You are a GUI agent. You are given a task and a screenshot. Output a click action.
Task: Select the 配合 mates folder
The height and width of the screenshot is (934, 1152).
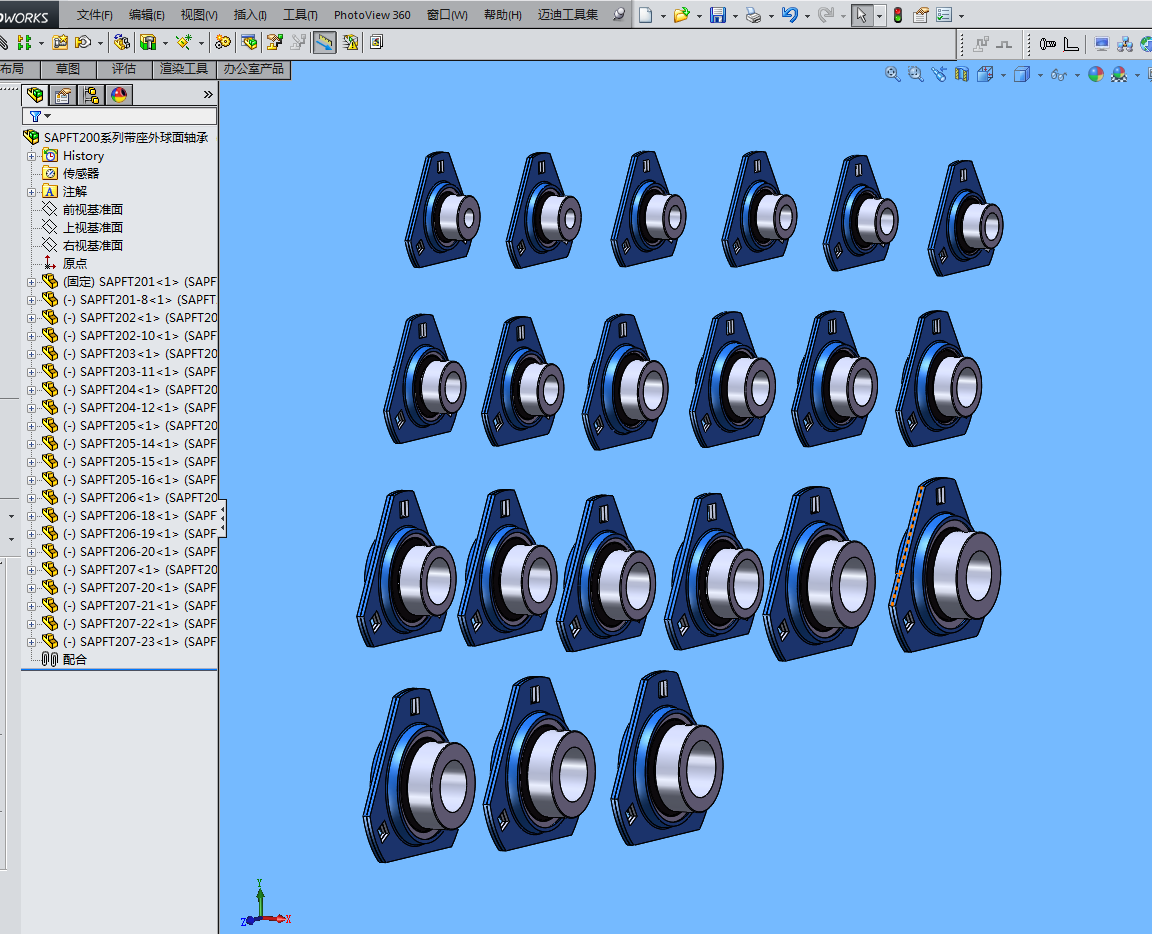75,660
